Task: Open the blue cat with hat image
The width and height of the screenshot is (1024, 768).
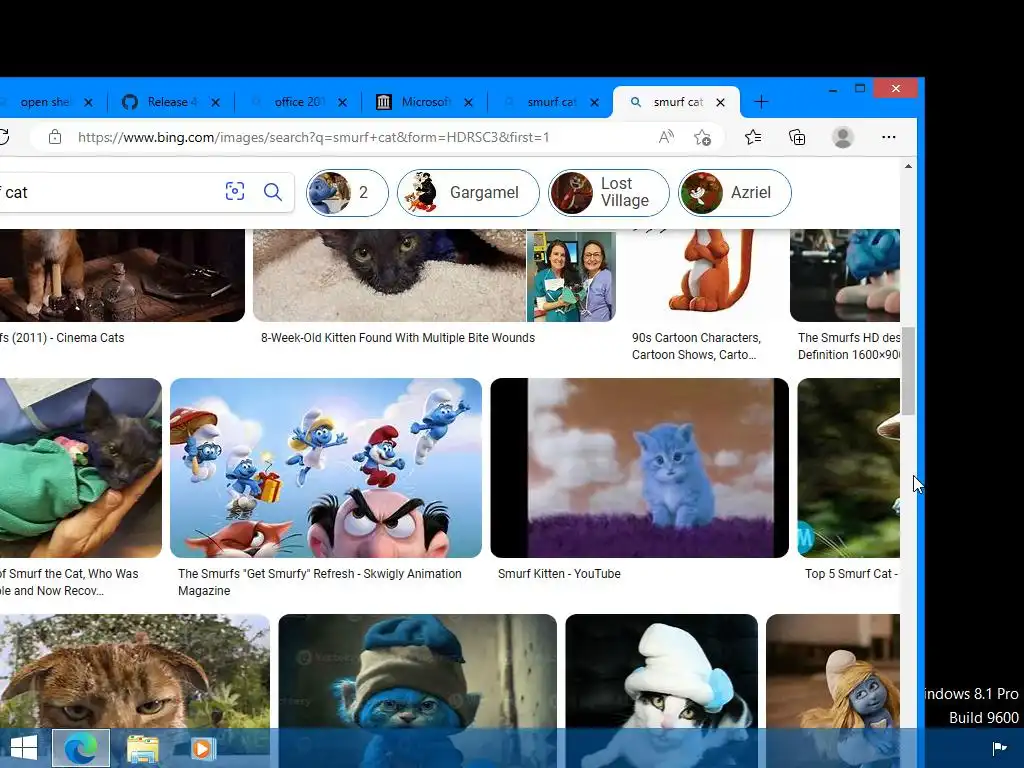Action: (417, 671)
